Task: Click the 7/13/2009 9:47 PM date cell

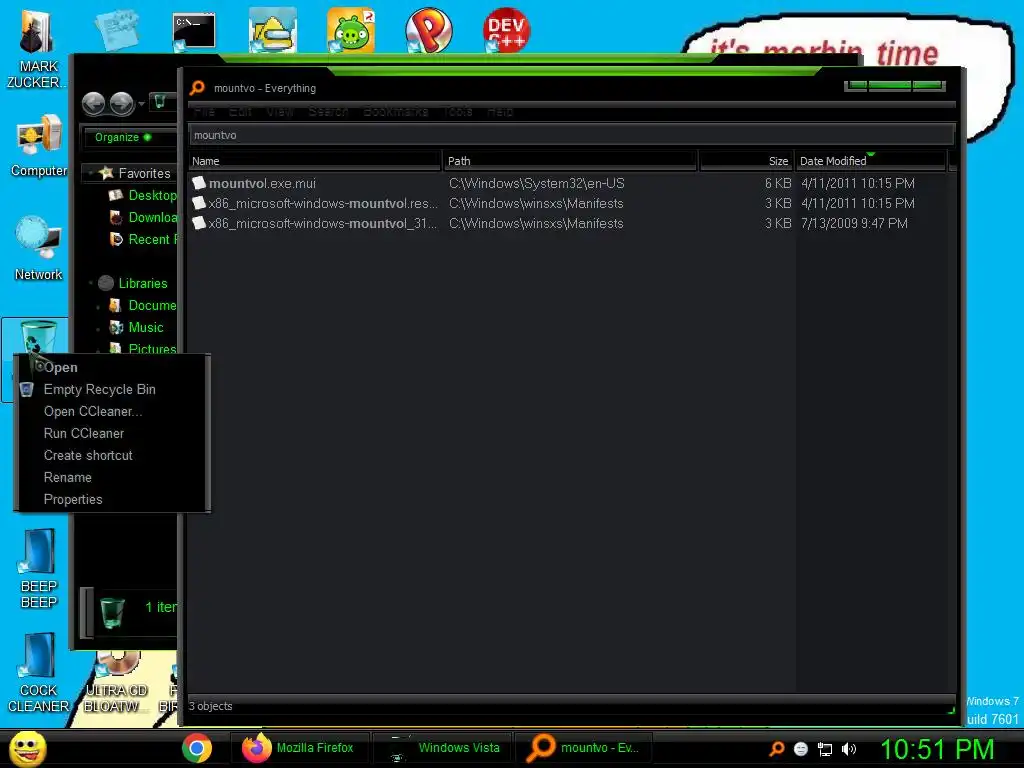Action: [854, 223]
